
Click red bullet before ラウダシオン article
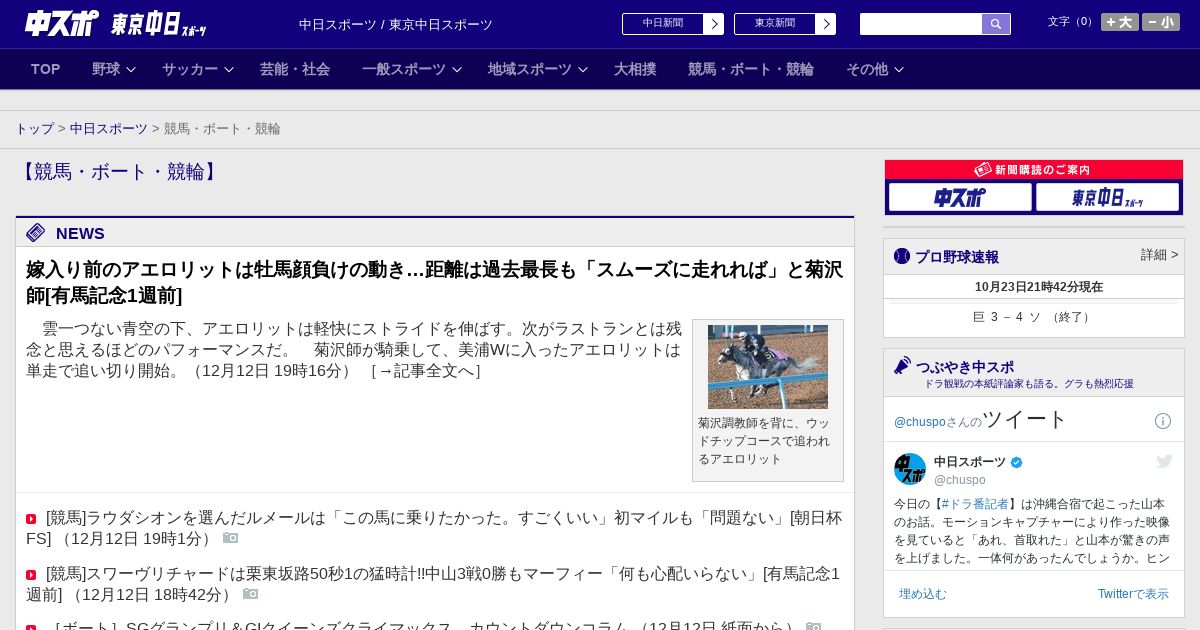pyautogui.click(x=31, y=519)
